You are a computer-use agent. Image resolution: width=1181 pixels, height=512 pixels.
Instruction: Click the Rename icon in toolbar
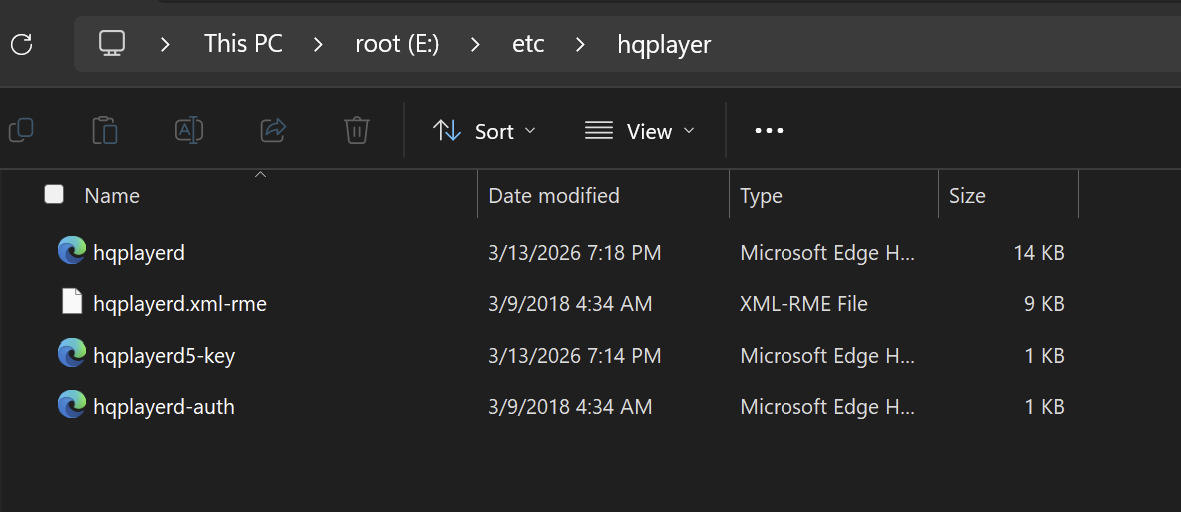click(x=189, y=130)
